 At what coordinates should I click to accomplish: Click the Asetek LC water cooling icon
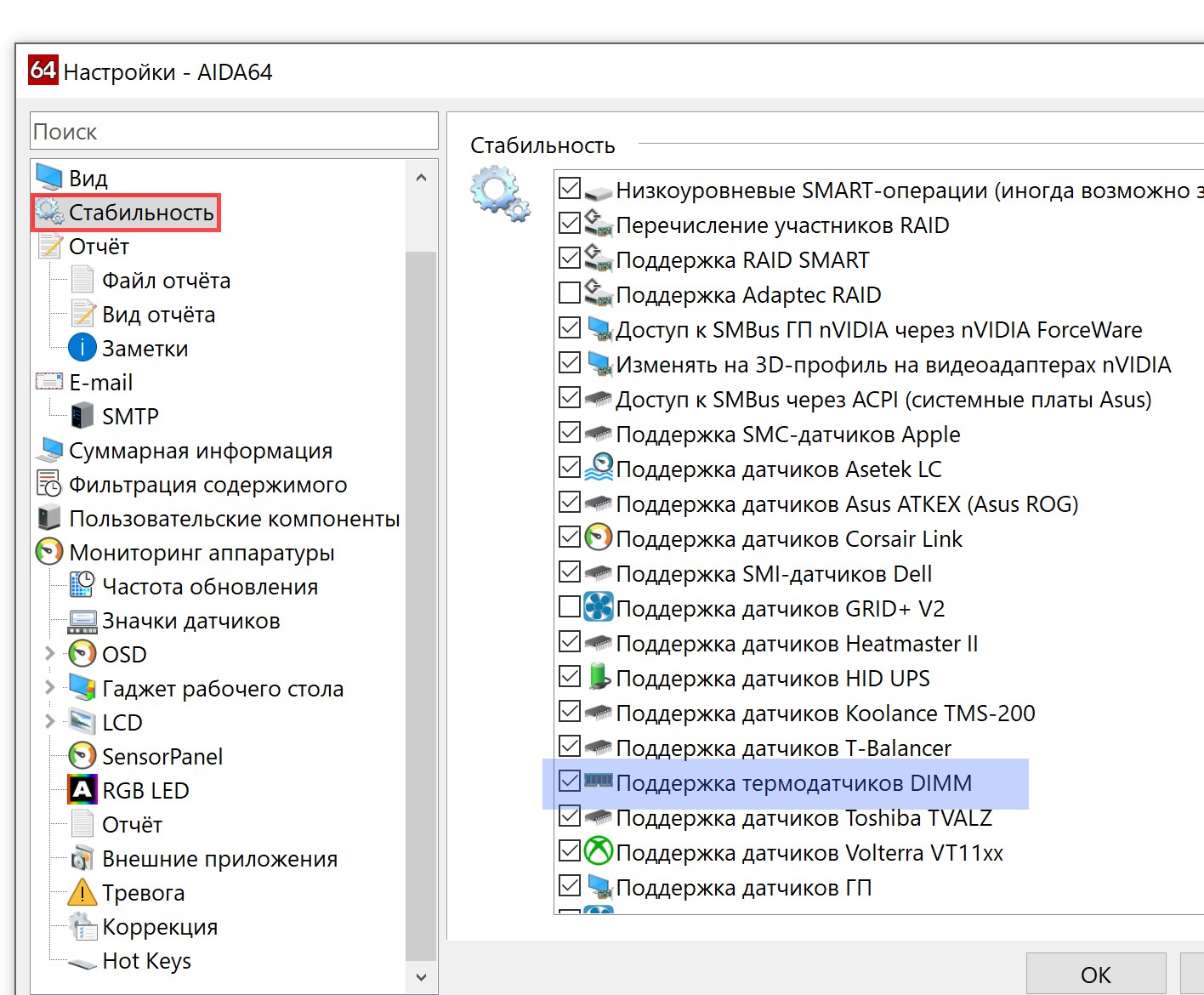pos(599,468)
